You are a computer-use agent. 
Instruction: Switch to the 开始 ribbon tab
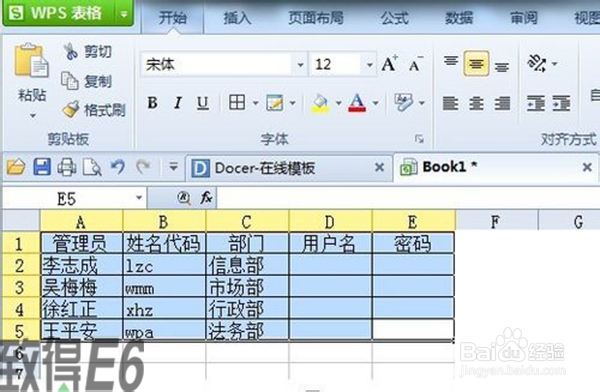pyautogui.click(x=173, y=18)
